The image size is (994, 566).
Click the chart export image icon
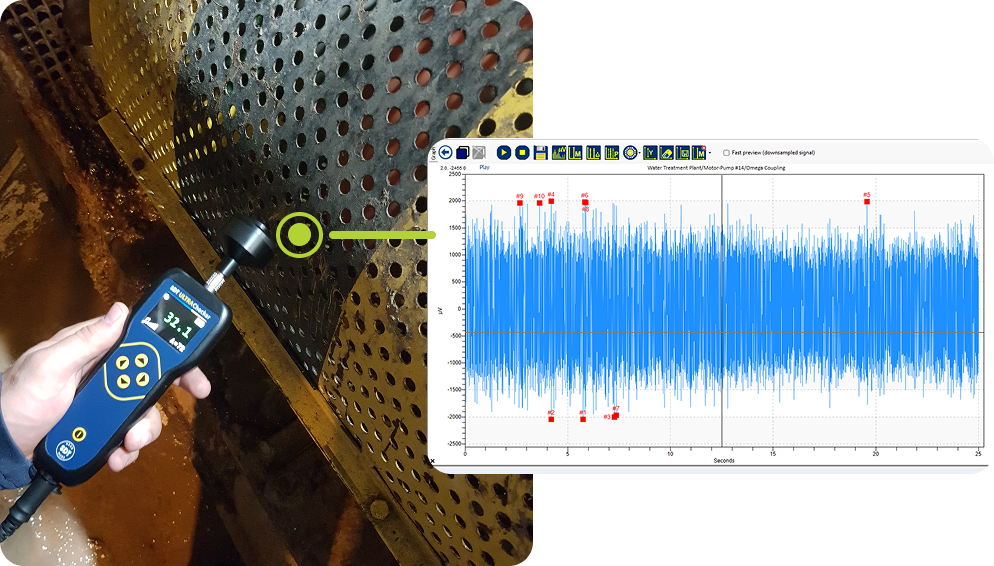683,153
